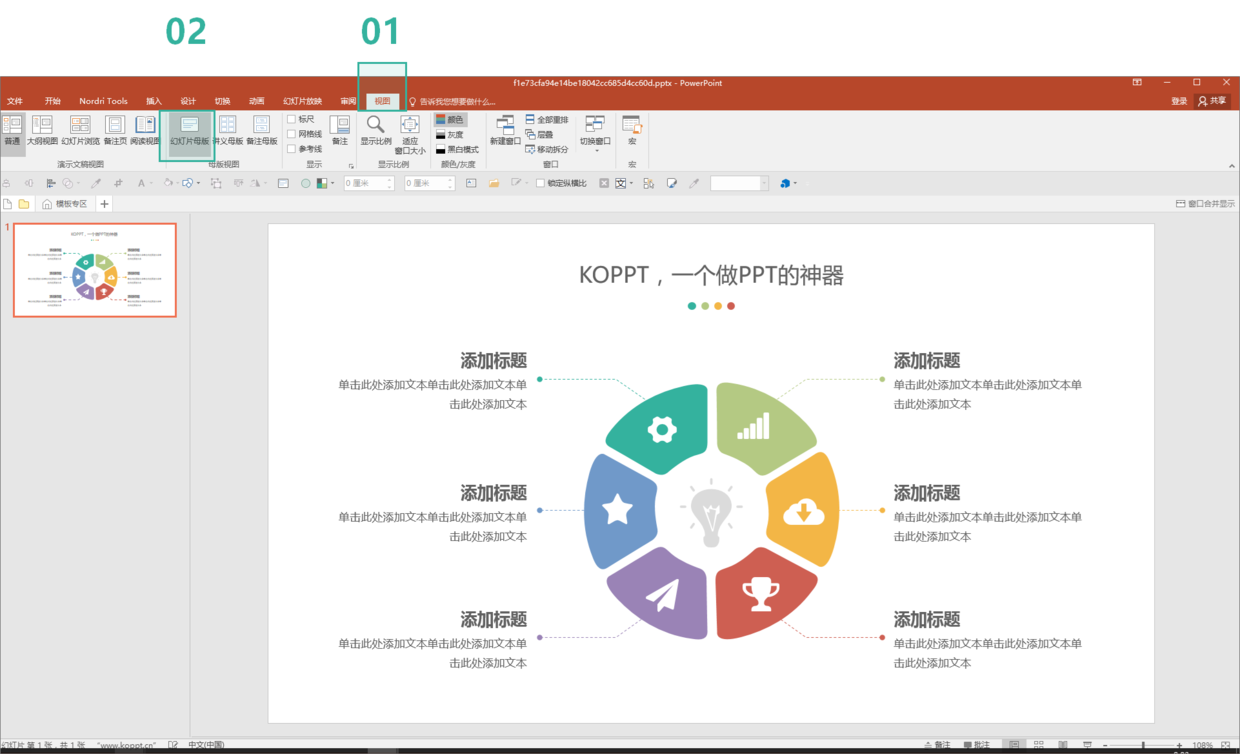Click the Sign in (登录) link

point(1179,101)
